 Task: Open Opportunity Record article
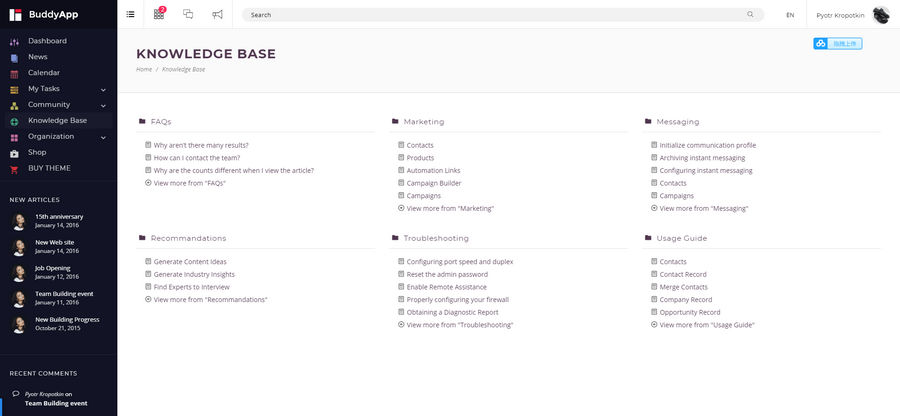click(690, 312)
